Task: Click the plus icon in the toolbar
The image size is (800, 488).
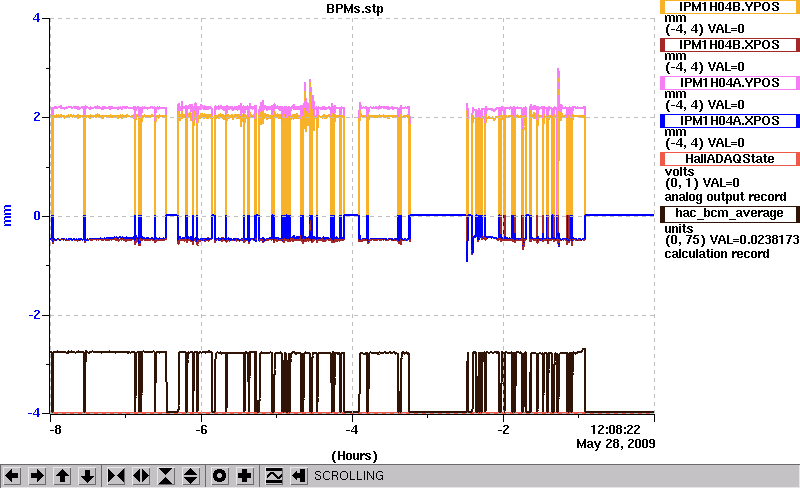Action: pos(245,476)
